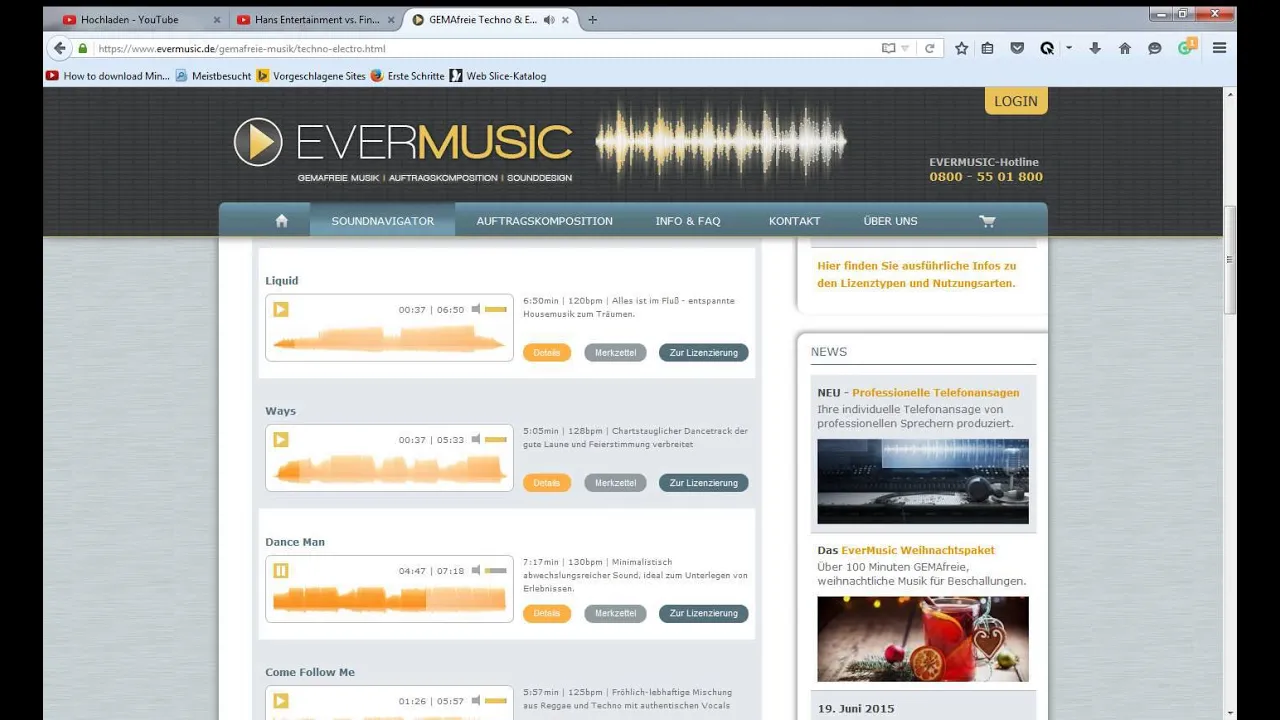The image size is (1280, 720).
Task: Open a new browser tab
Action: point(592,20)
